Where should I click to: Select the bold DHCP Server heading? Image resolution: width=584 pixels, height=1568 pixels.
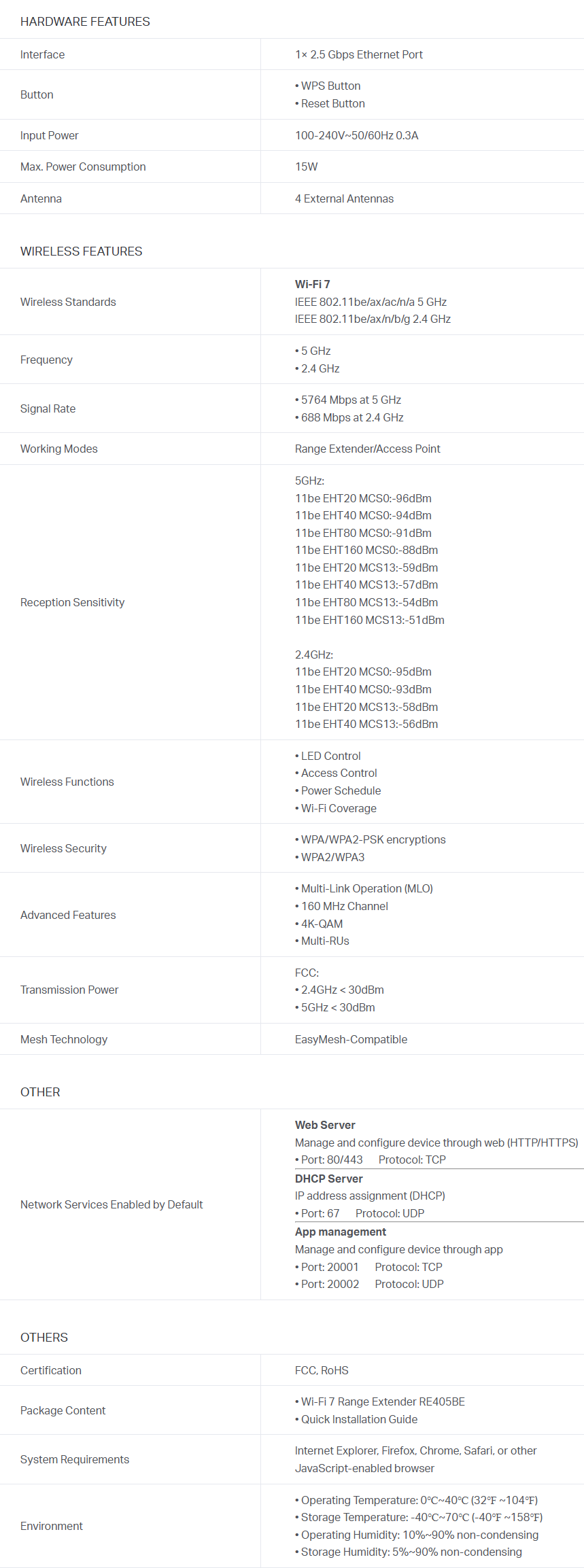tap(328, 1179)
